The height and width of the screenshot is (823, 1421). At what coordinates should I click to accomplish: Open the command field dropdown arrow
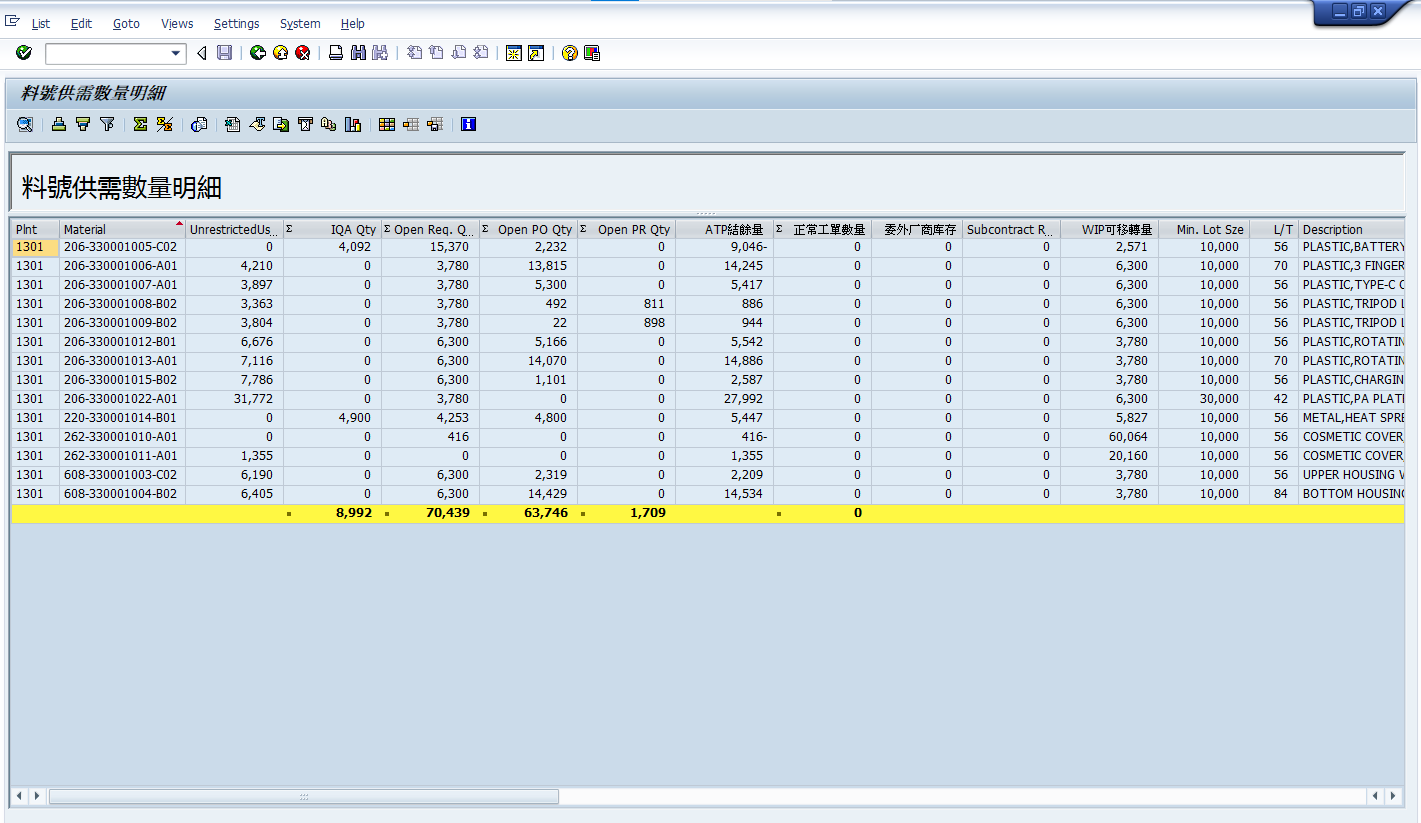click(x=176, y=53)
